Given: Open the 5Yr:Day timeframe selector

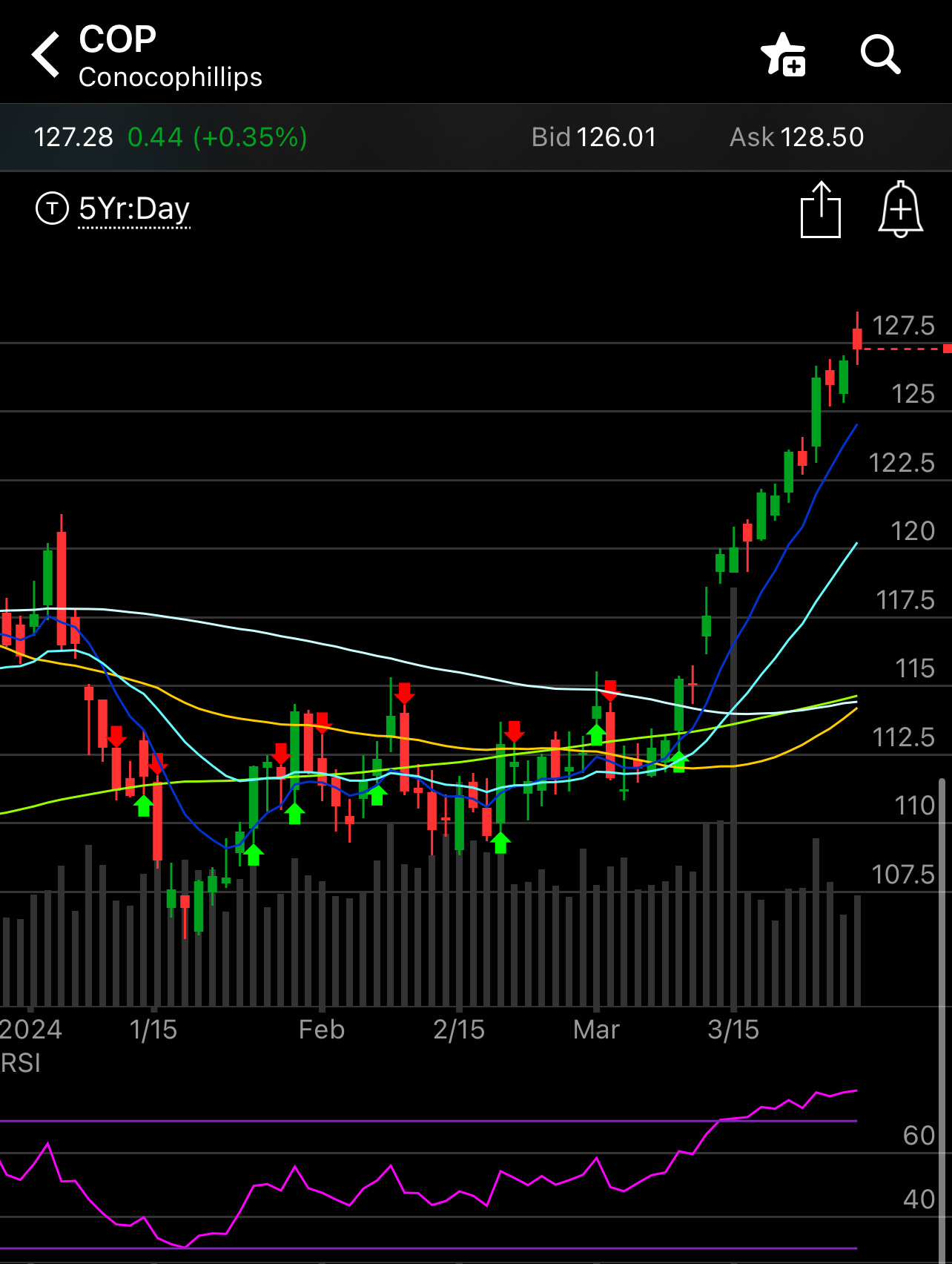Looking at the screenshot, I should click(x=134, y=209).
